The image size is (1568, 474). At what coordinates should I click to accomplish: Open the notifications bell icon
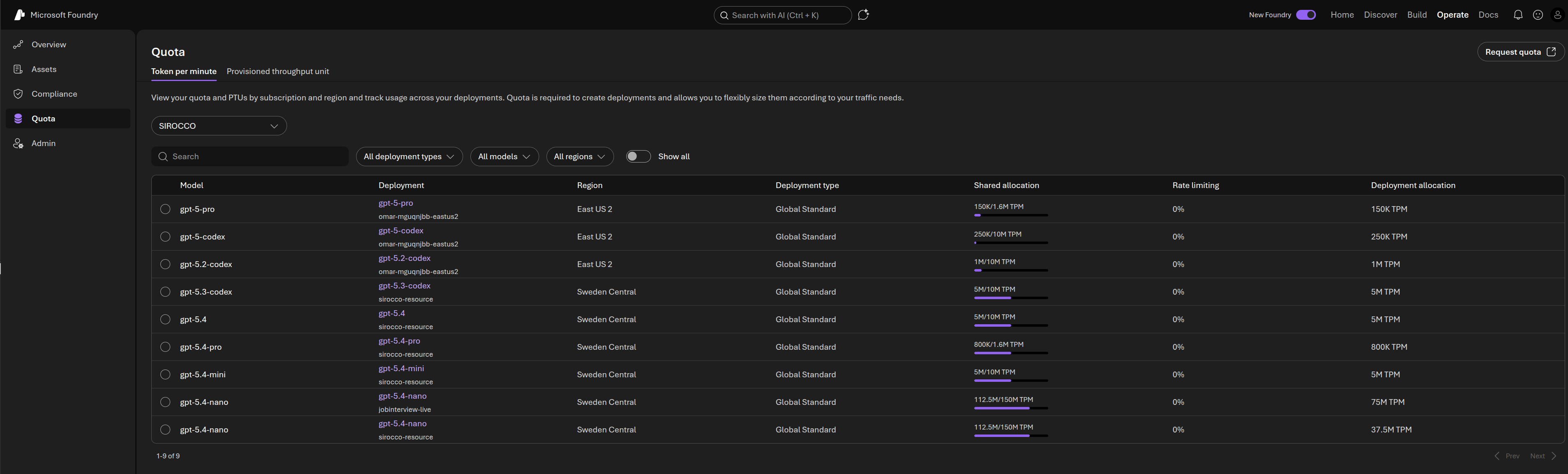[1518, 15]
